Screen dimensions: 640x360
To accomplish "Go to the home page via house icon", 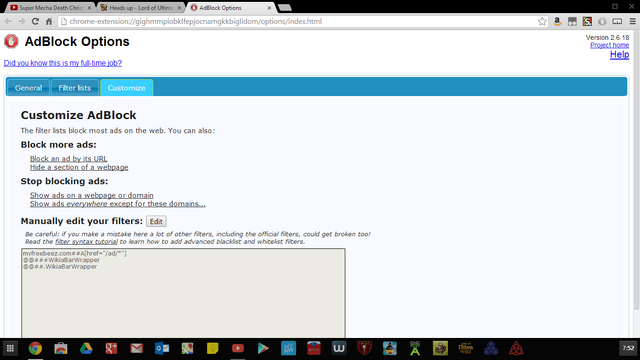I will pyautogui.click(x=49, y=21).
